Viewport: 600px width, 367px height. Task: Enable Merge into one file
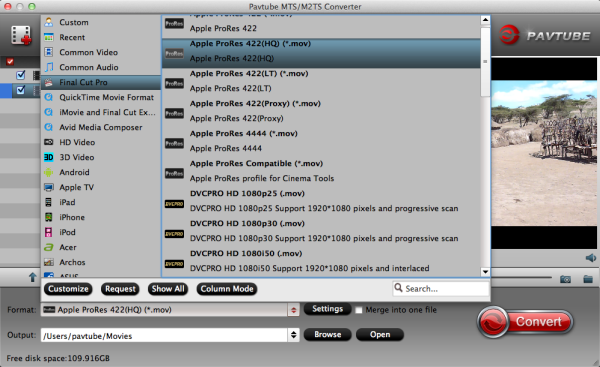(x=359, y=310)
